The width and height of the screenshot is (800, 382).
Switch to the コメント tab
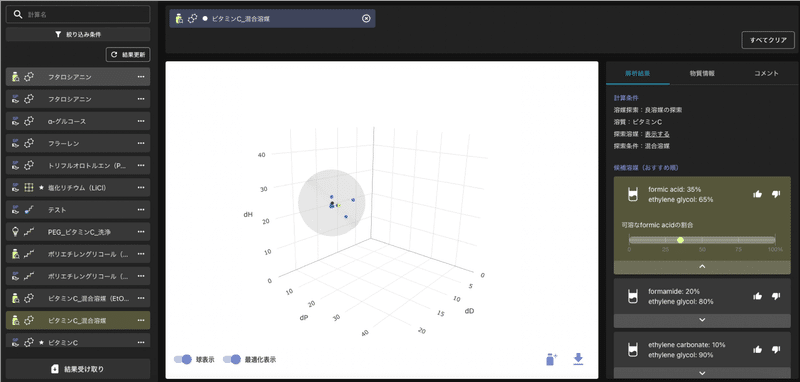(x=766, y=73)
